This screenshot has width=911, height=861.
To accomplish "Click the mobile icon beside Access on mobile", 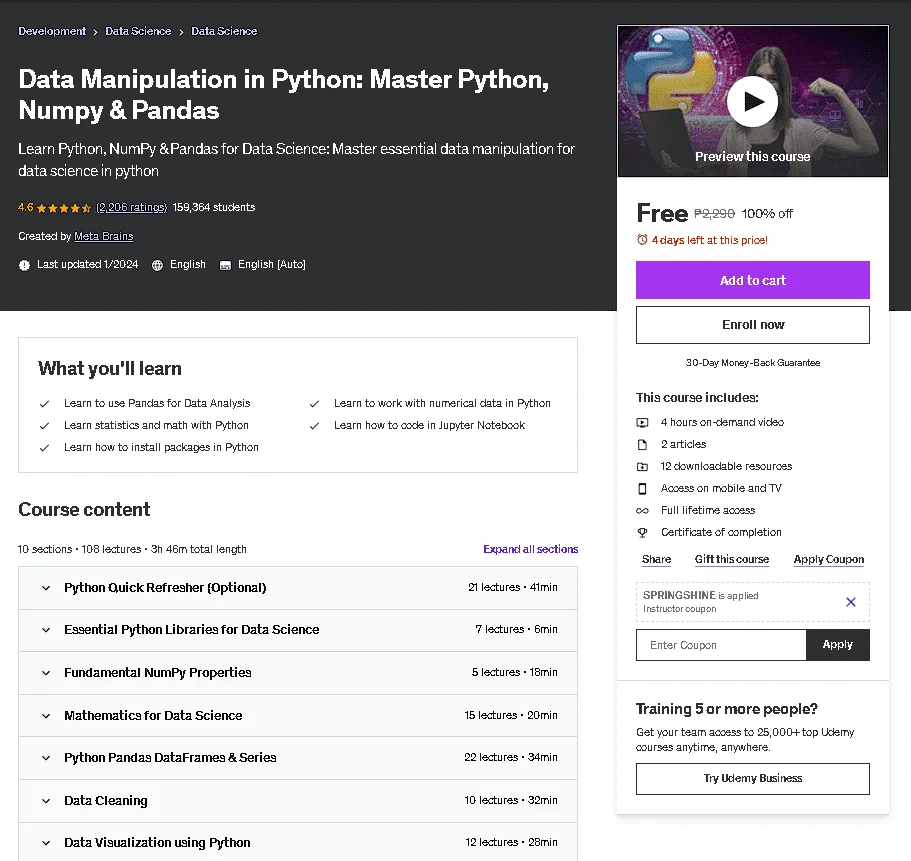I will coord(642,489).
